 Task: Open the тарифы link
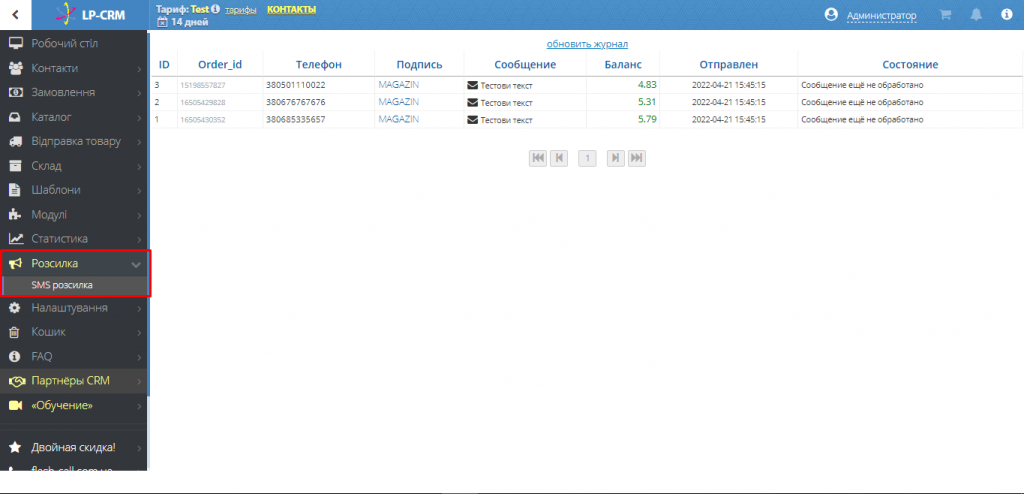pyautogui.click(x=240, y=10)
